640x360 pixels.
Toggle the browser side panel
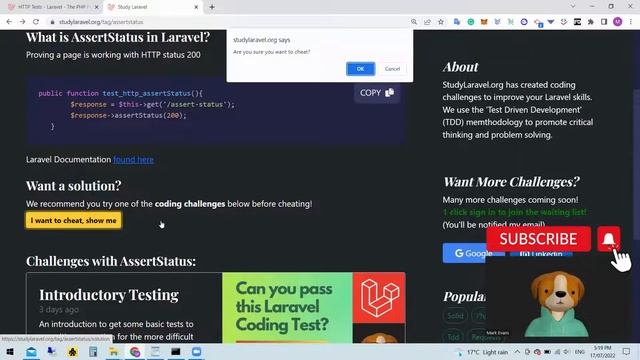click(x=604, y=22)
